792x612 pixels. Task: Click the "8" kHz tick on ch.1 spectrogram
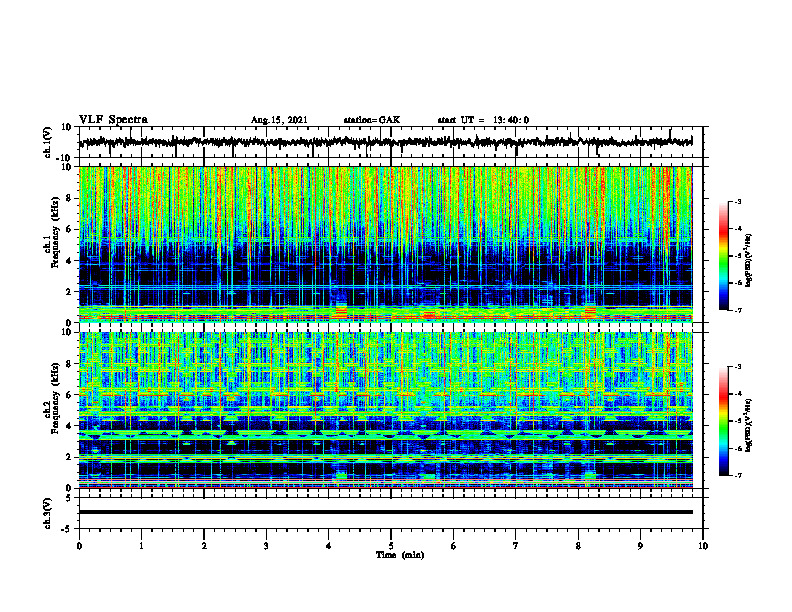pos(69,198)
